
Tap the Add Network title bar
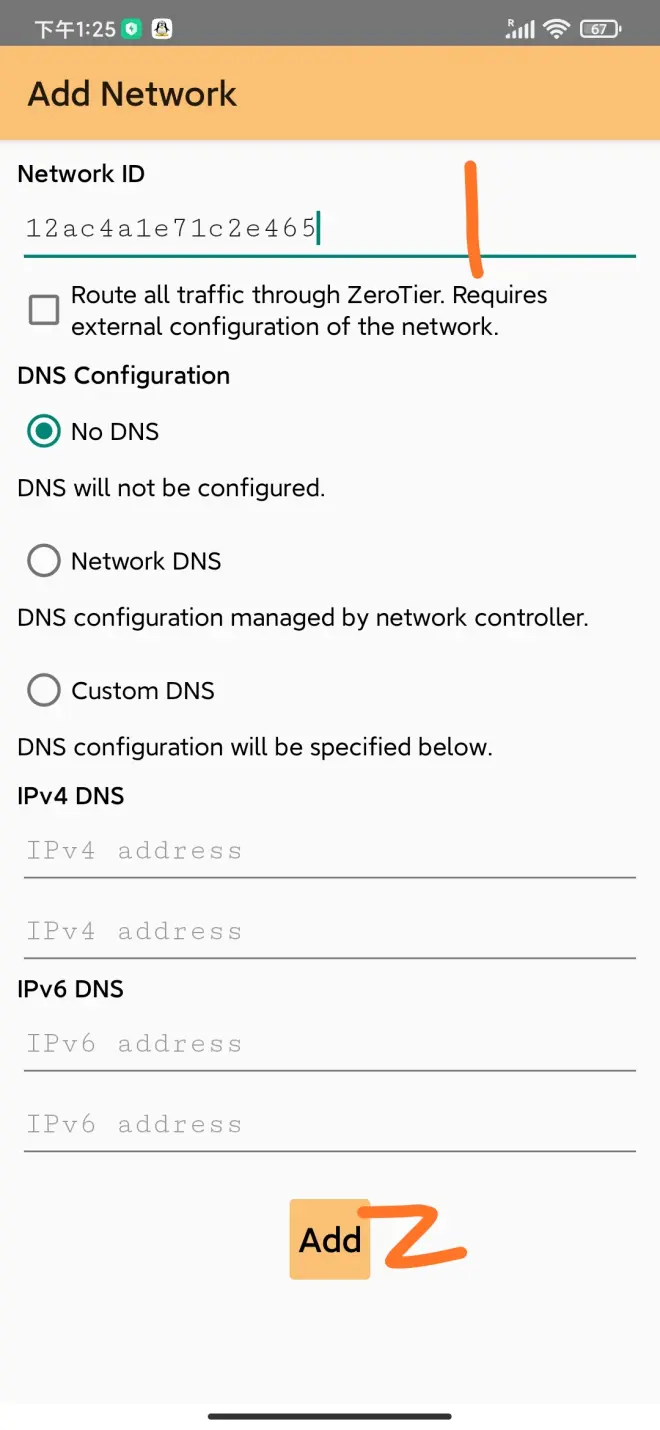tap(330, 93)
